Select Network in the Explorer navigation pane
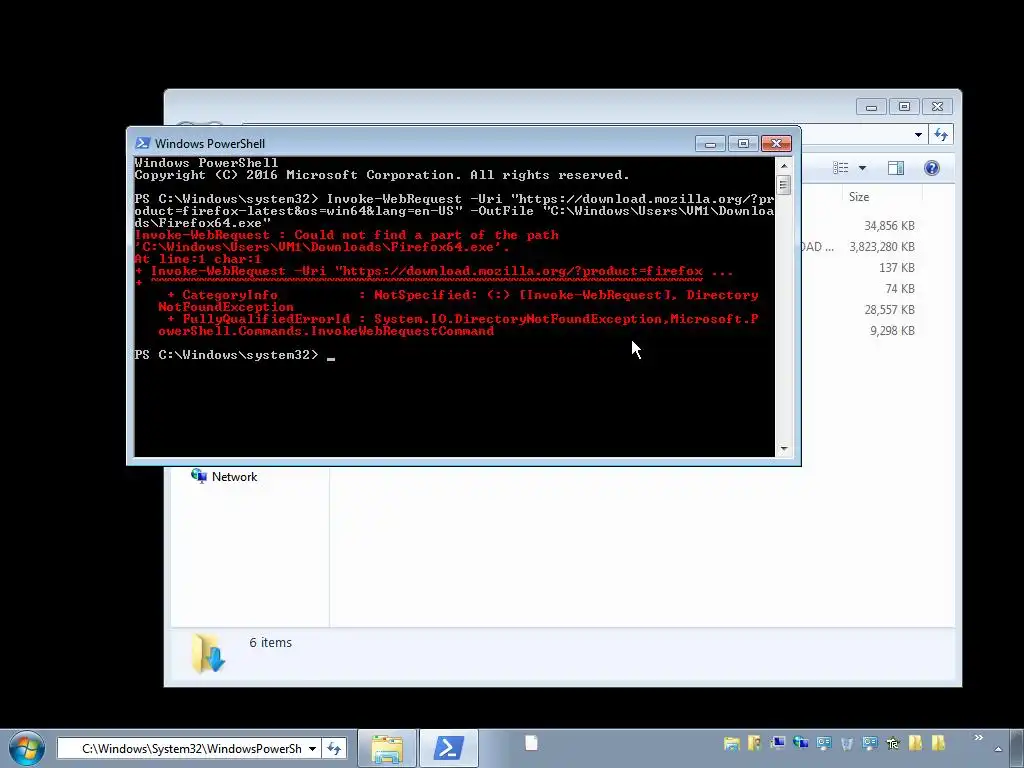 [x=224, y=477]
